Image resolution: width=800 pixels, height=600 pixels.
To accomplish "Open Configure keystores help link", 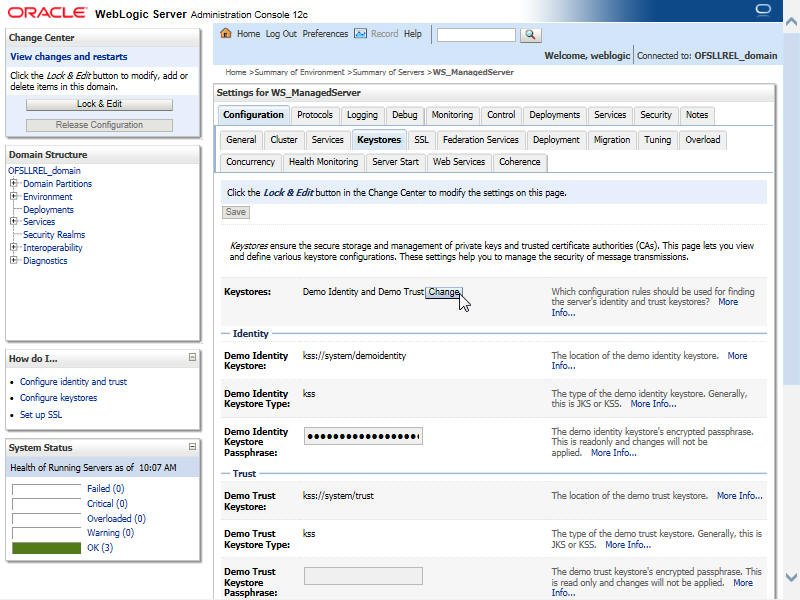I will pyautogui.click(x=58, y=397).
